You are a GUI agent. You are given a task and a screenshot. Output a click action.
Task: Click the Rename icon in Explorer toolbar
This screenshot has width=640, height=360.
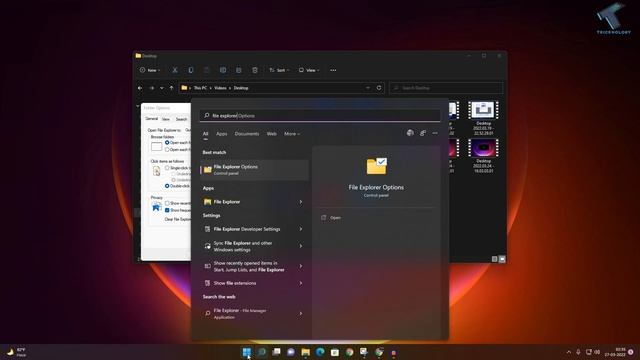point(223,70)
